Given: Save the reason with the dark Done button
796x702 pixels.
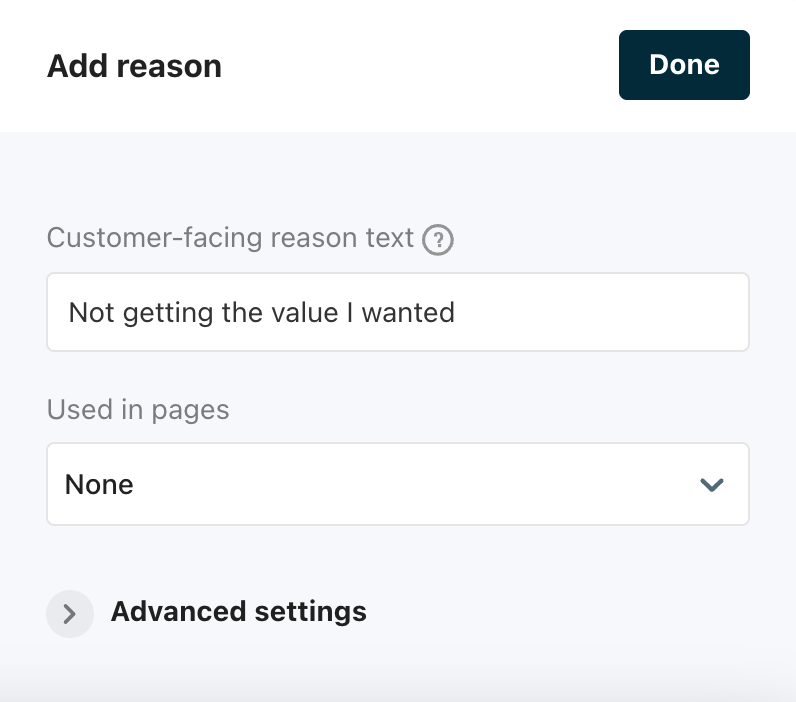Looking at the screenshot, I should (684, 65).
